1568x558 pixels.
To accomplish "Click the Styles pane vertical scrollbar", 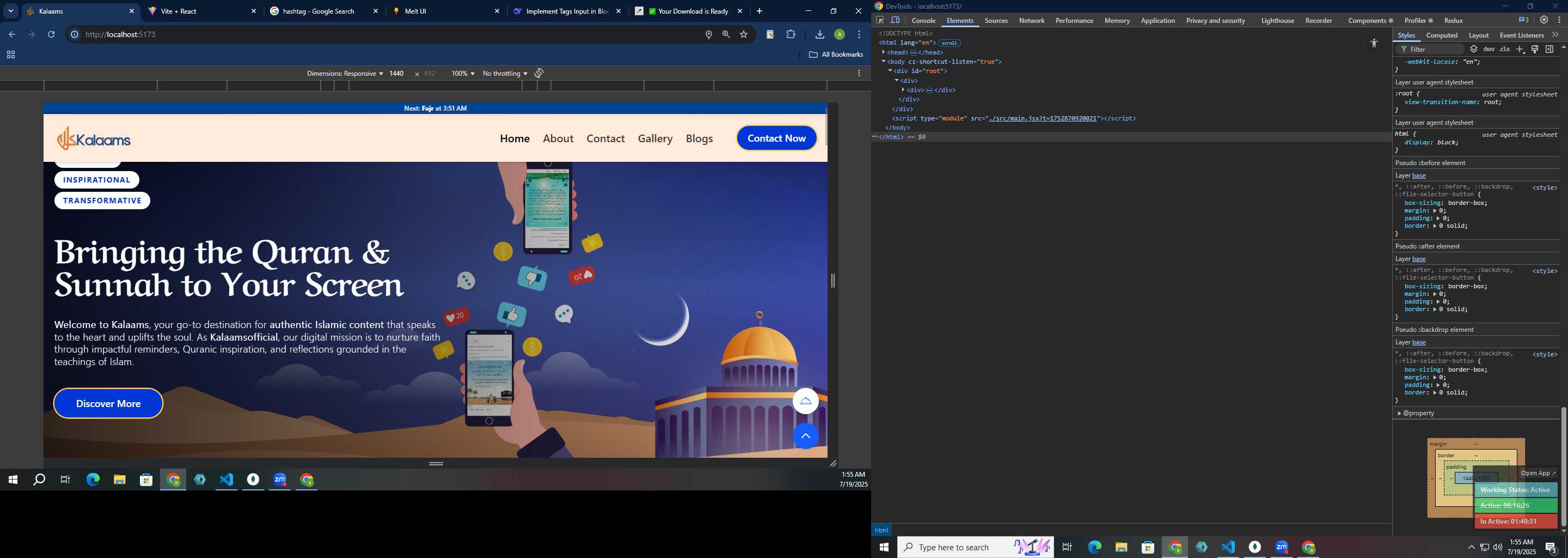I will pos(1563,466).
